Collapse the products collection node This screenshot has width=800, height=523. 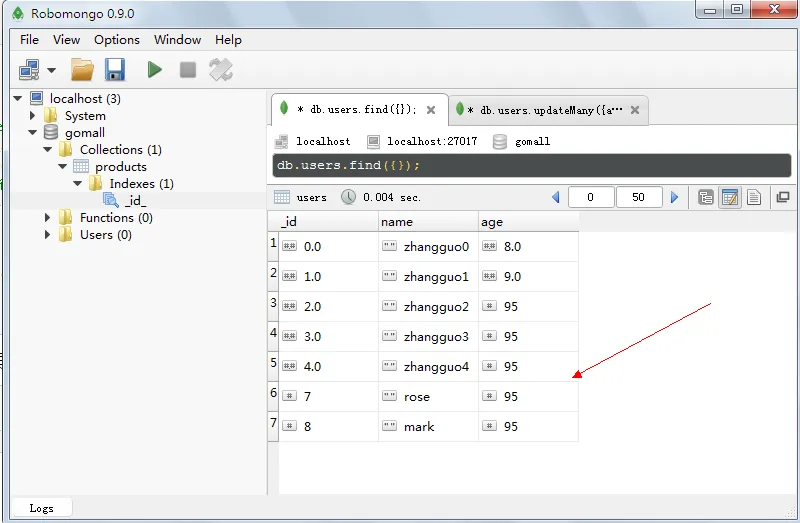[62, 166]
